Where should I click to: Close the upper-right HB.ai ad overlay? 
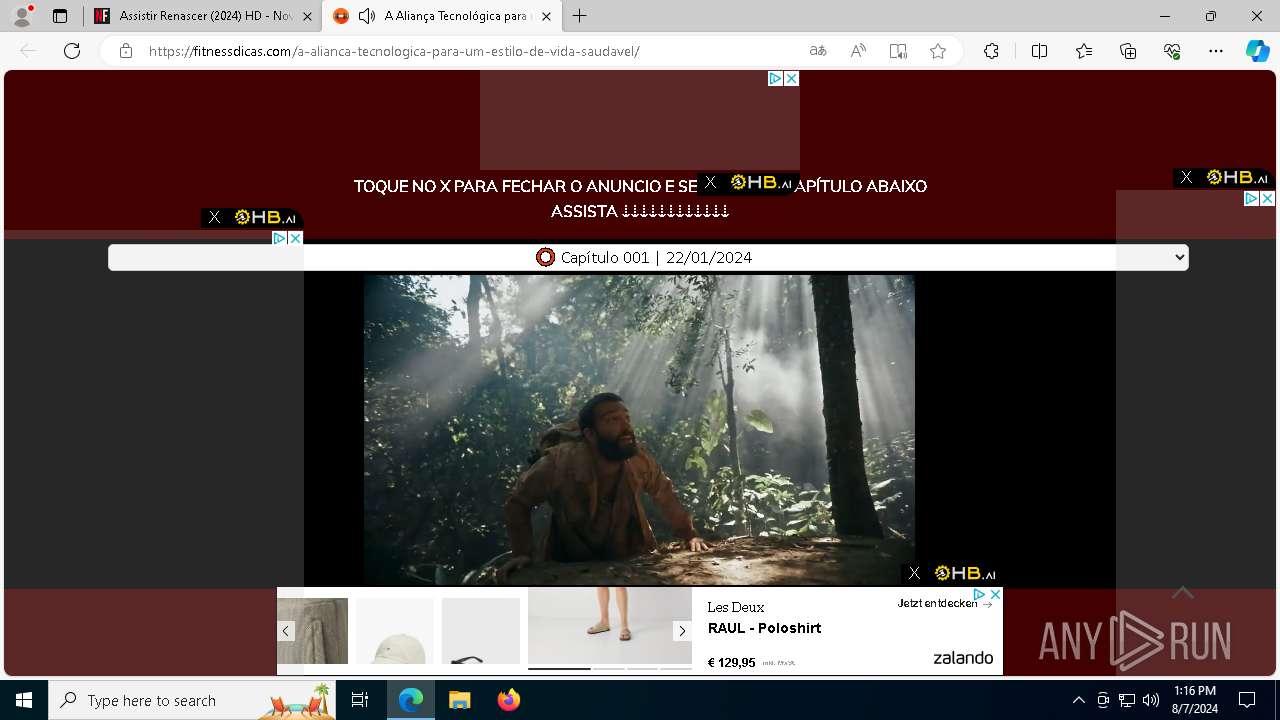tap(1186, 177)
